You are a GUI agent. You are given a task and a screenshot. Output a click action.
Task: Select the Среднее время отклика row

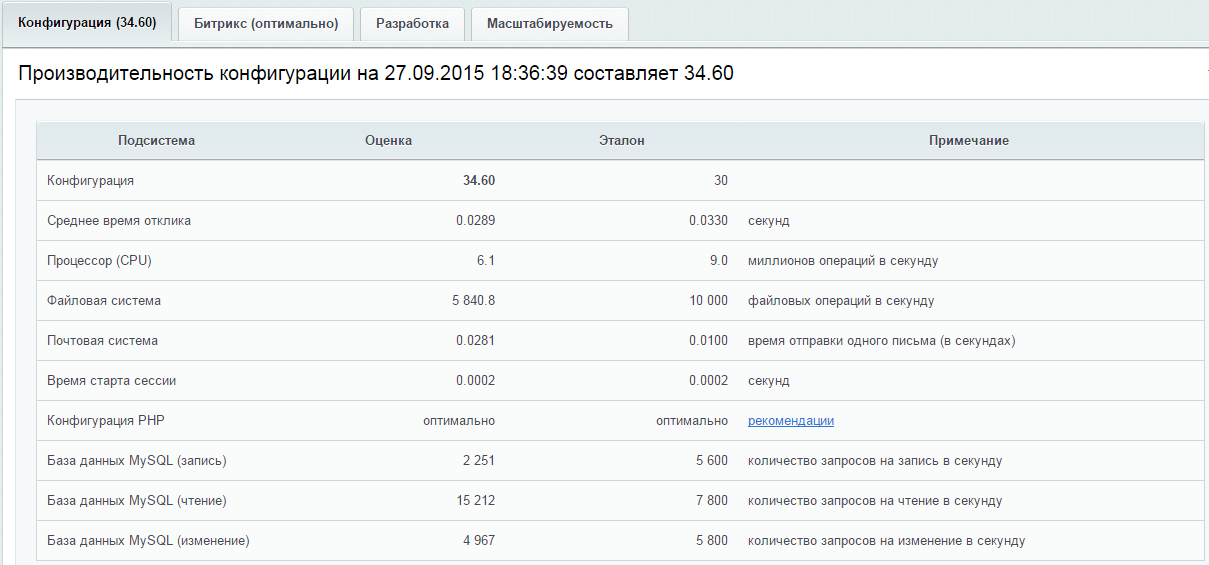(119, 221)
